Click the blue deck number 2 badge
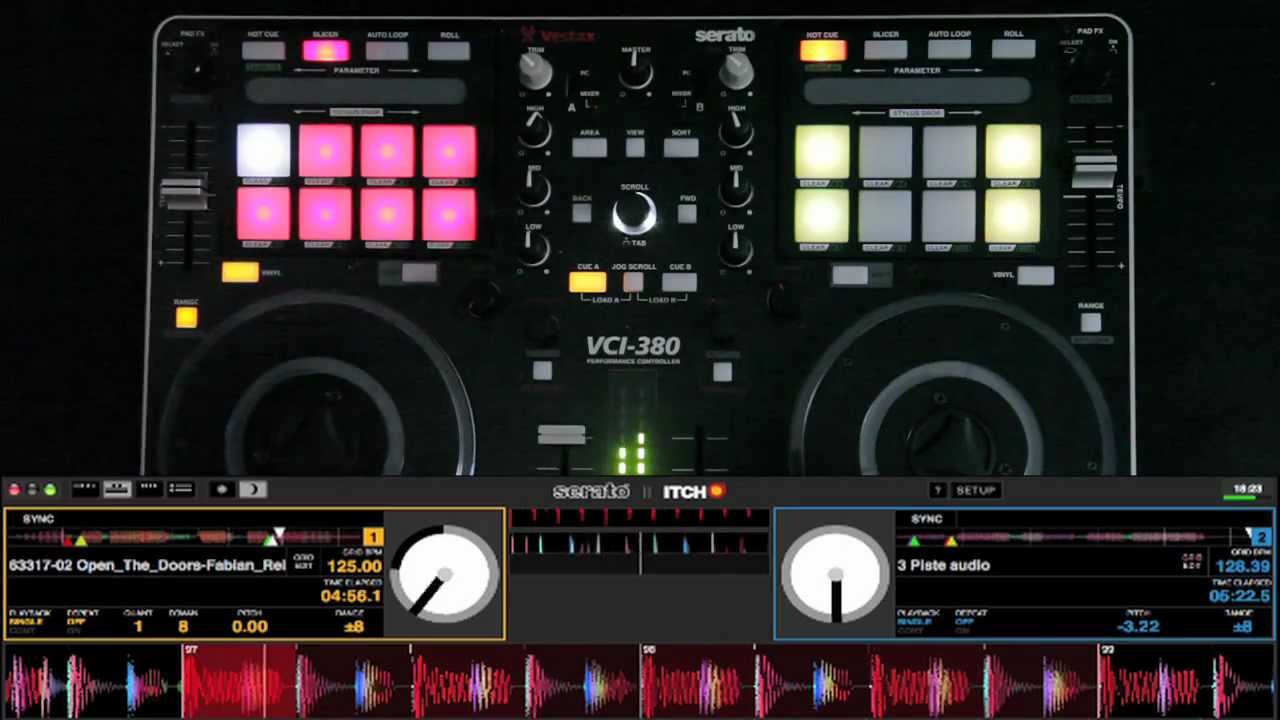 pos(1261,537)
